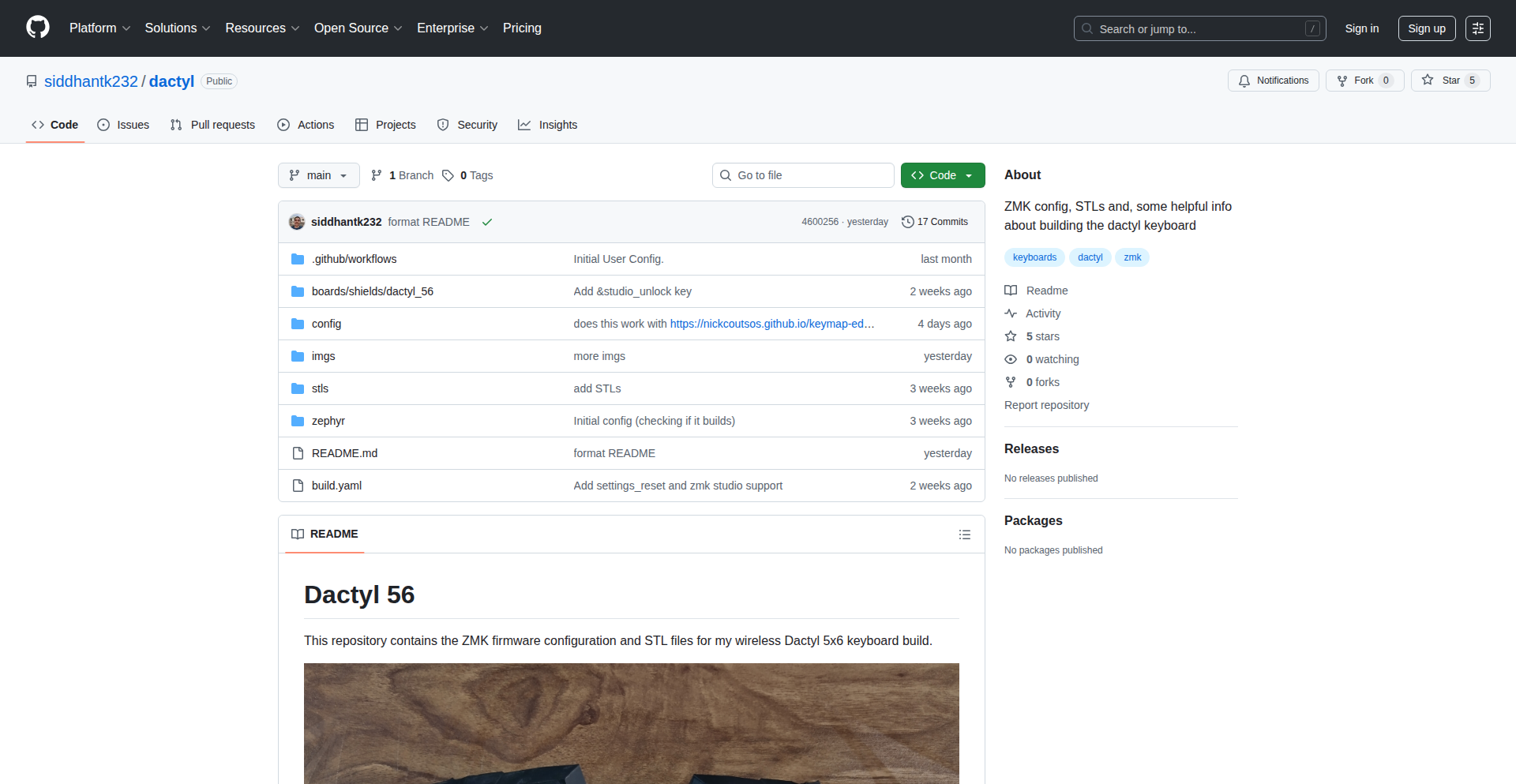1516x784 pixels.
Task: Switch to the Projects tab
Action: 385,125
